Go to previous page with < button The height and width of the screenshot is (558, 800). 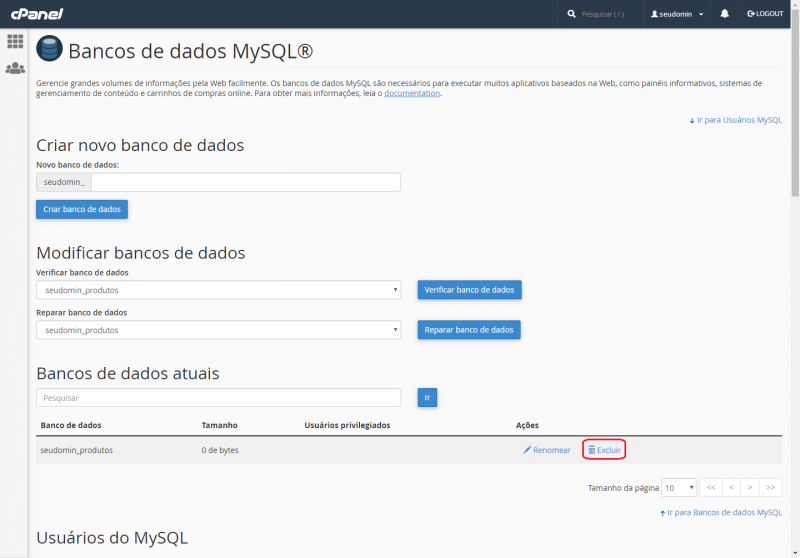click(x=732, y=488)
